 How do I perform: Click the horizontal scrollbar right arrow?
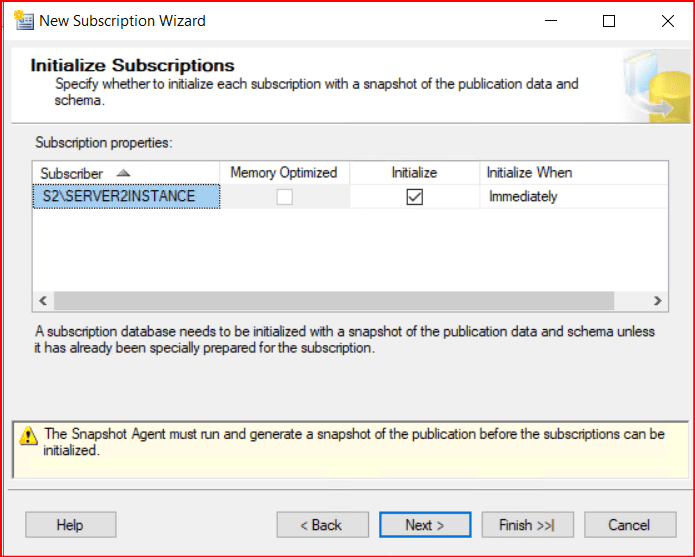[x=657, y=301]
